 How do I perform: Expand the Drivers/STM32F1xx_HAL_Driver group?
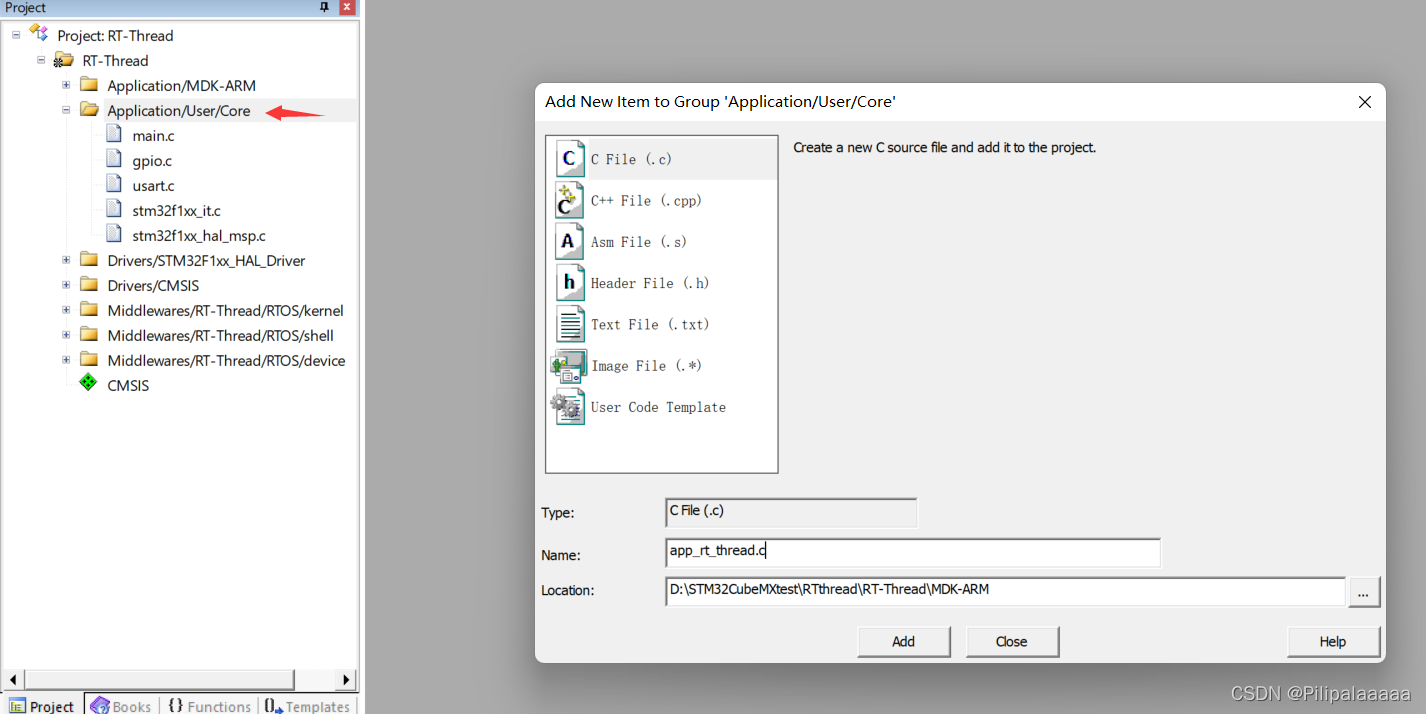tap(66, 260)
